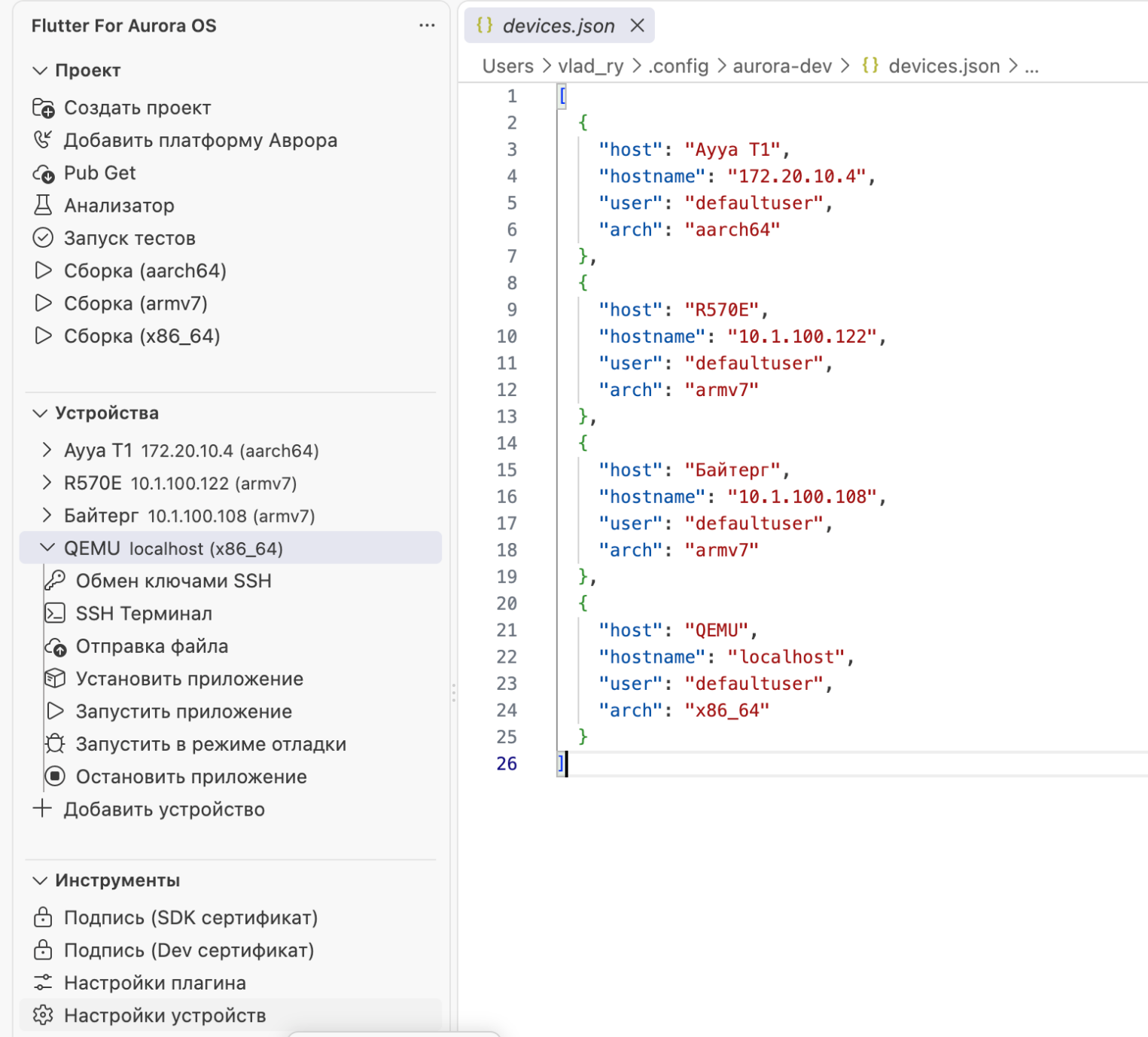Choose Установить приложение on QEMU
The height and width of the screenshot is (1037, 1148).
pos(190,679)
